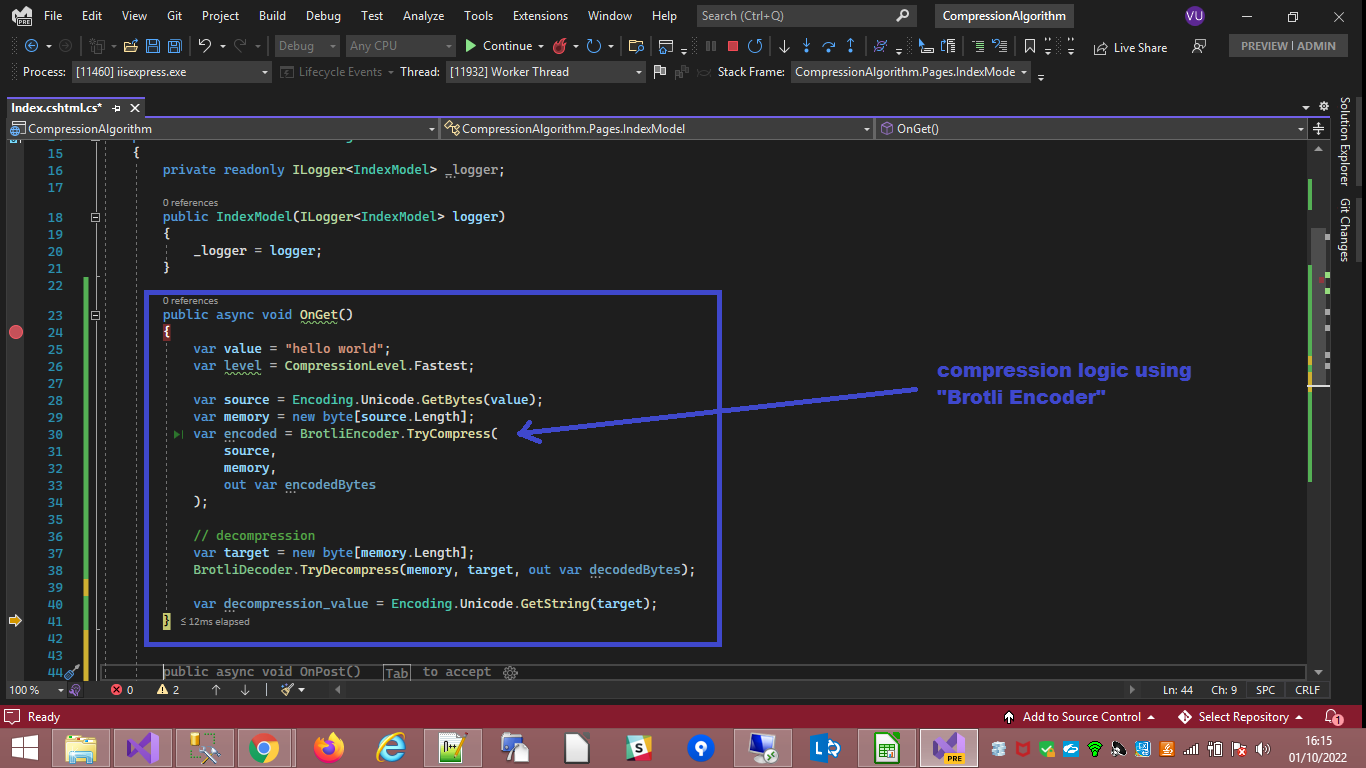Open File Explorer from the taskbar

click(x=81, y=748)
